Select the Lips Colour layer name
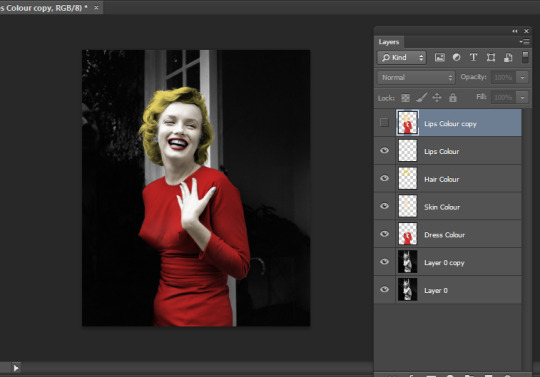The width and height of the screenshot is (540, 377). pos(442,151)
